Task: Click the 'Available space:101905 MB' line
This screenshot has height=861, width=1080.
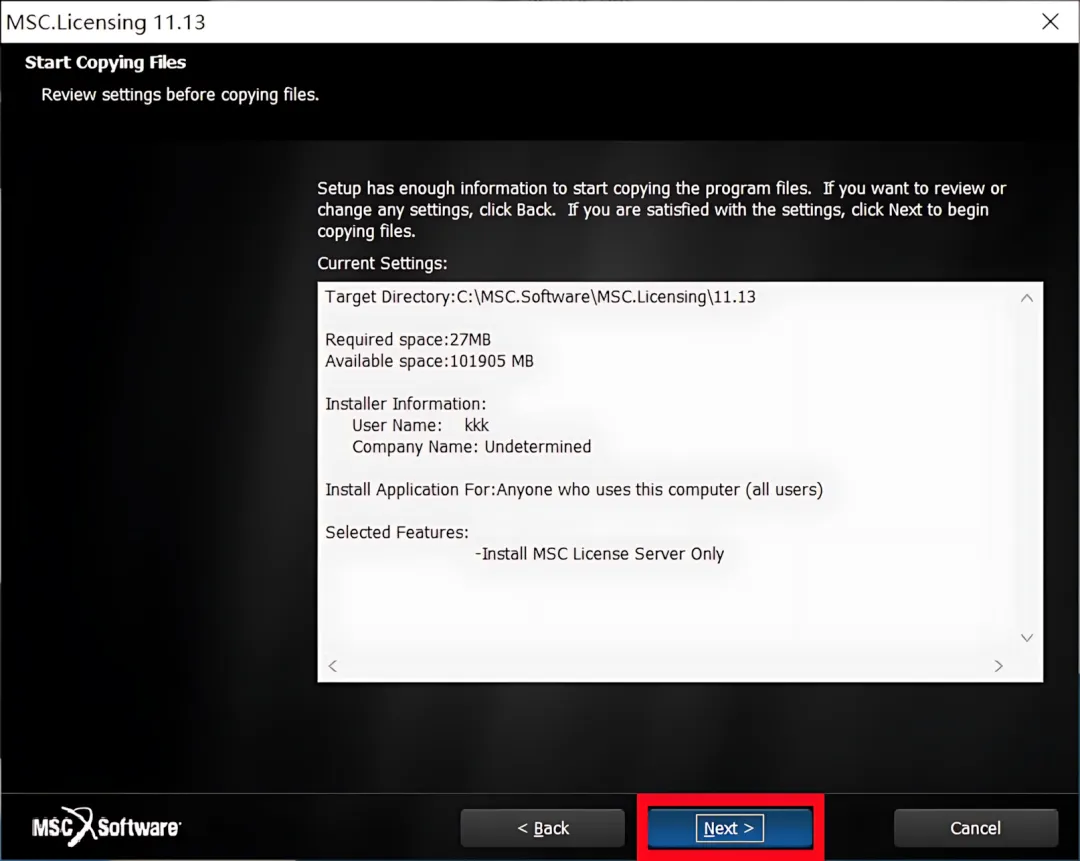Action: click(429, 361)
